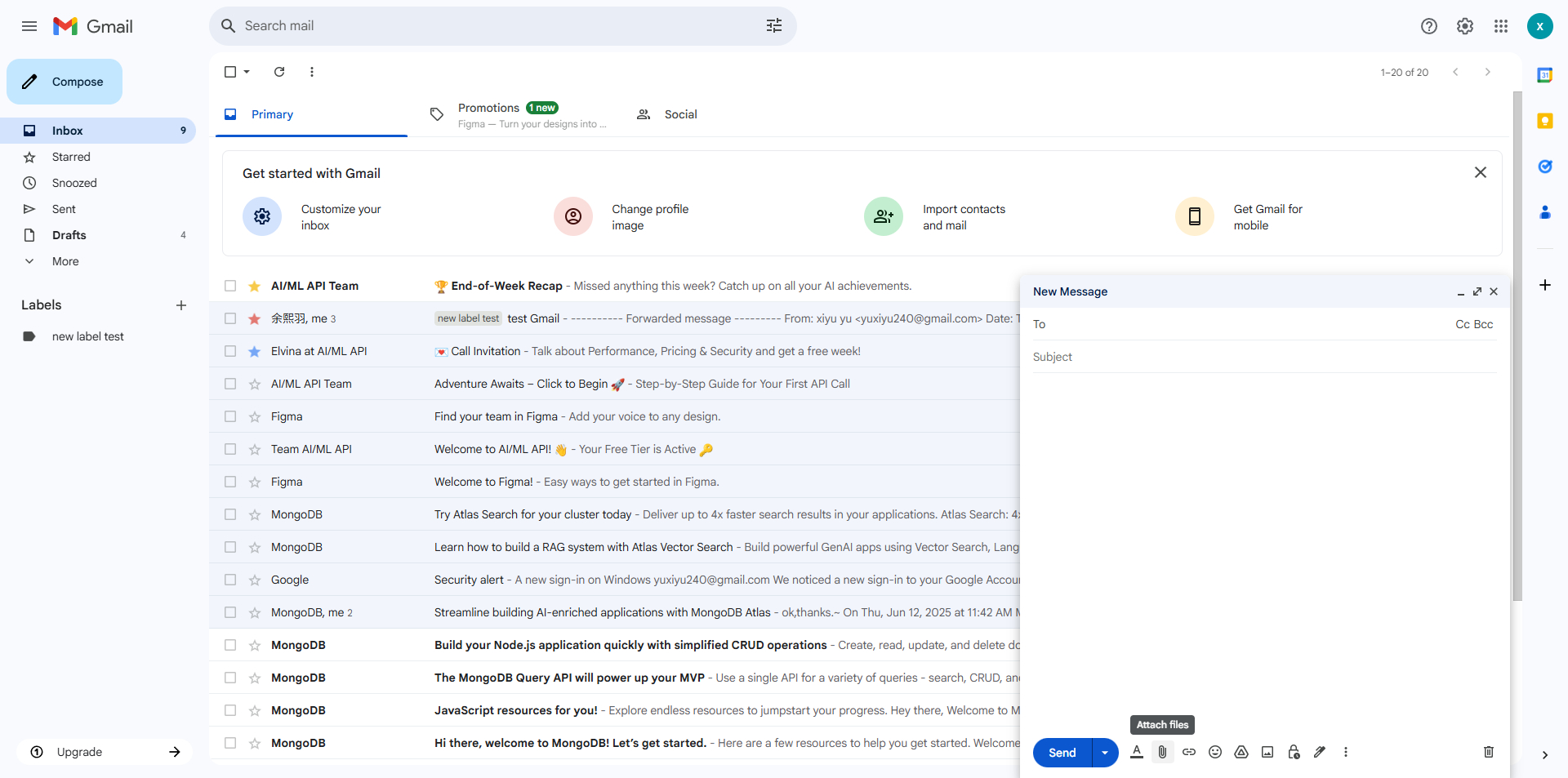Send the new message
This screenshot has width=1568, height=778.
click(x=1062, y=753)
